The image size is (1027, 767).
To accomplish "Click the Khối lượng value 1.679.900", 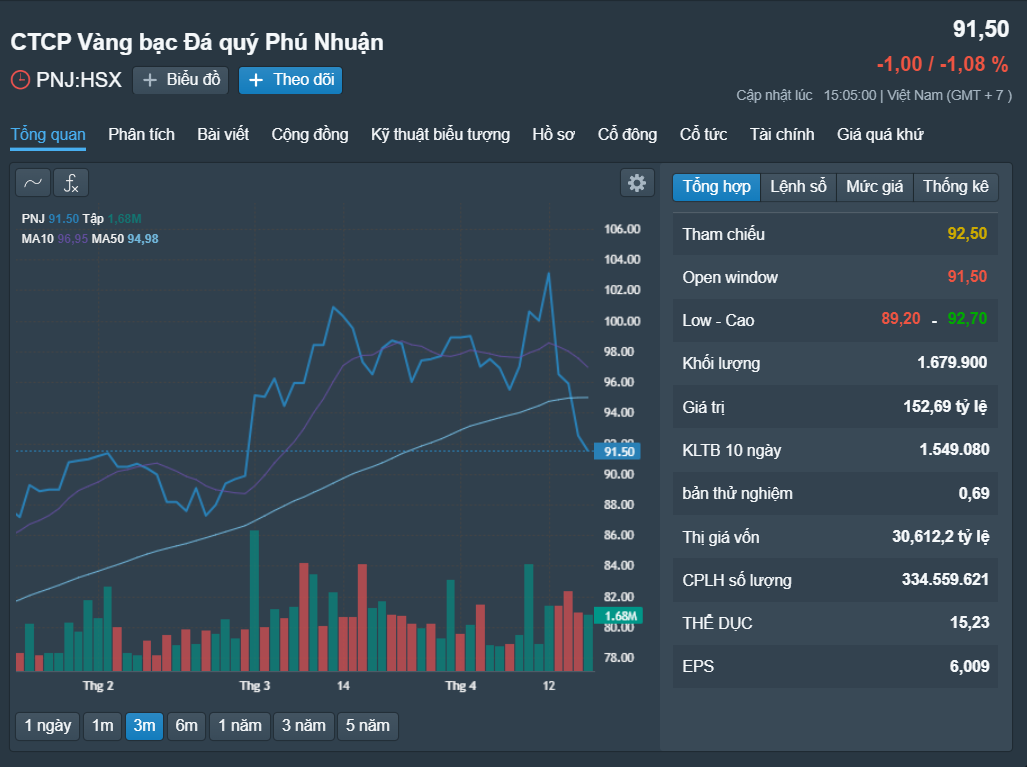I will pyautogui.click(x=952, y=362).
